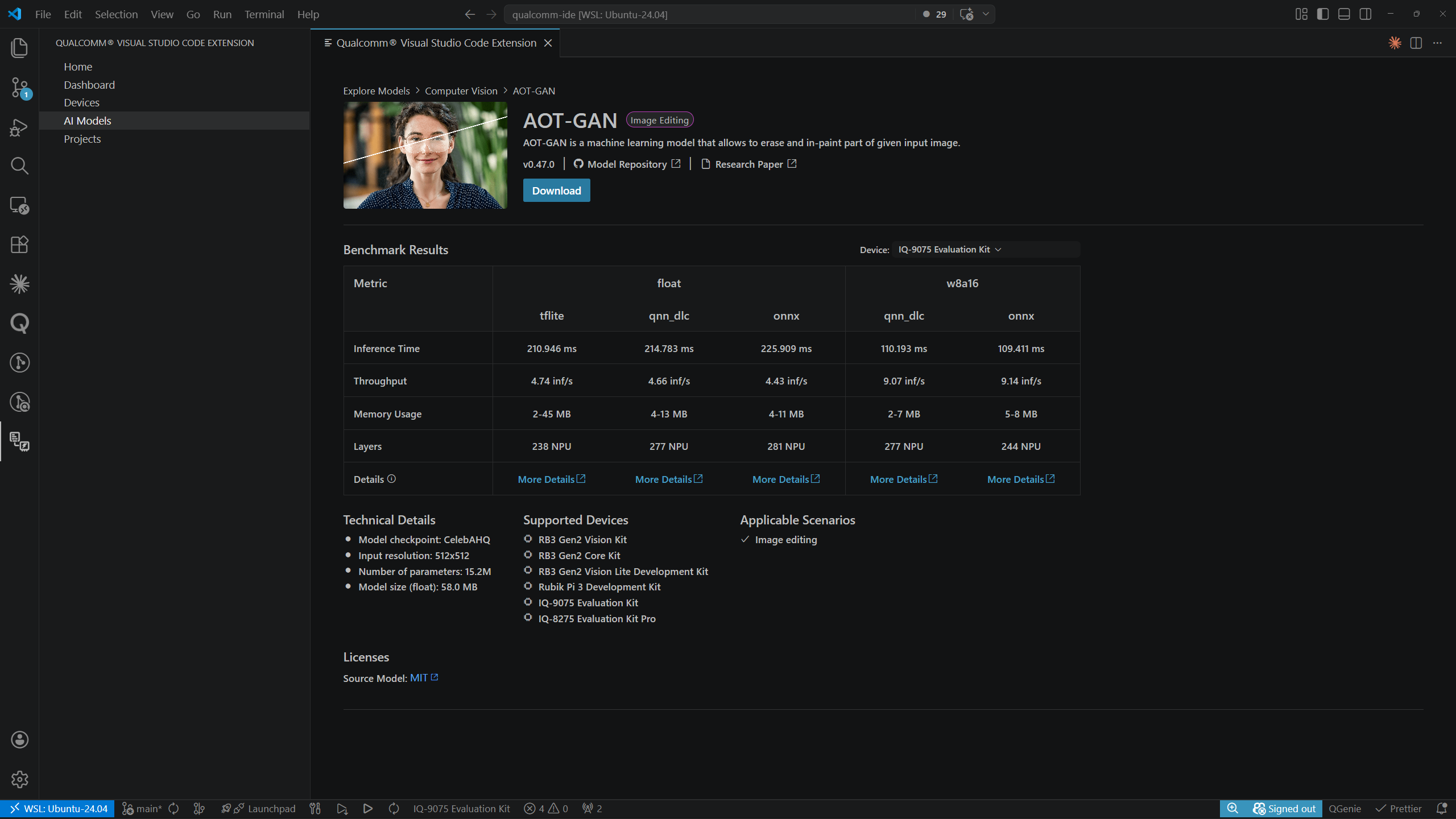
Task: Toggle Primary Side Bar visibility
Action: pyautogui.click(x=1323, y=14)
